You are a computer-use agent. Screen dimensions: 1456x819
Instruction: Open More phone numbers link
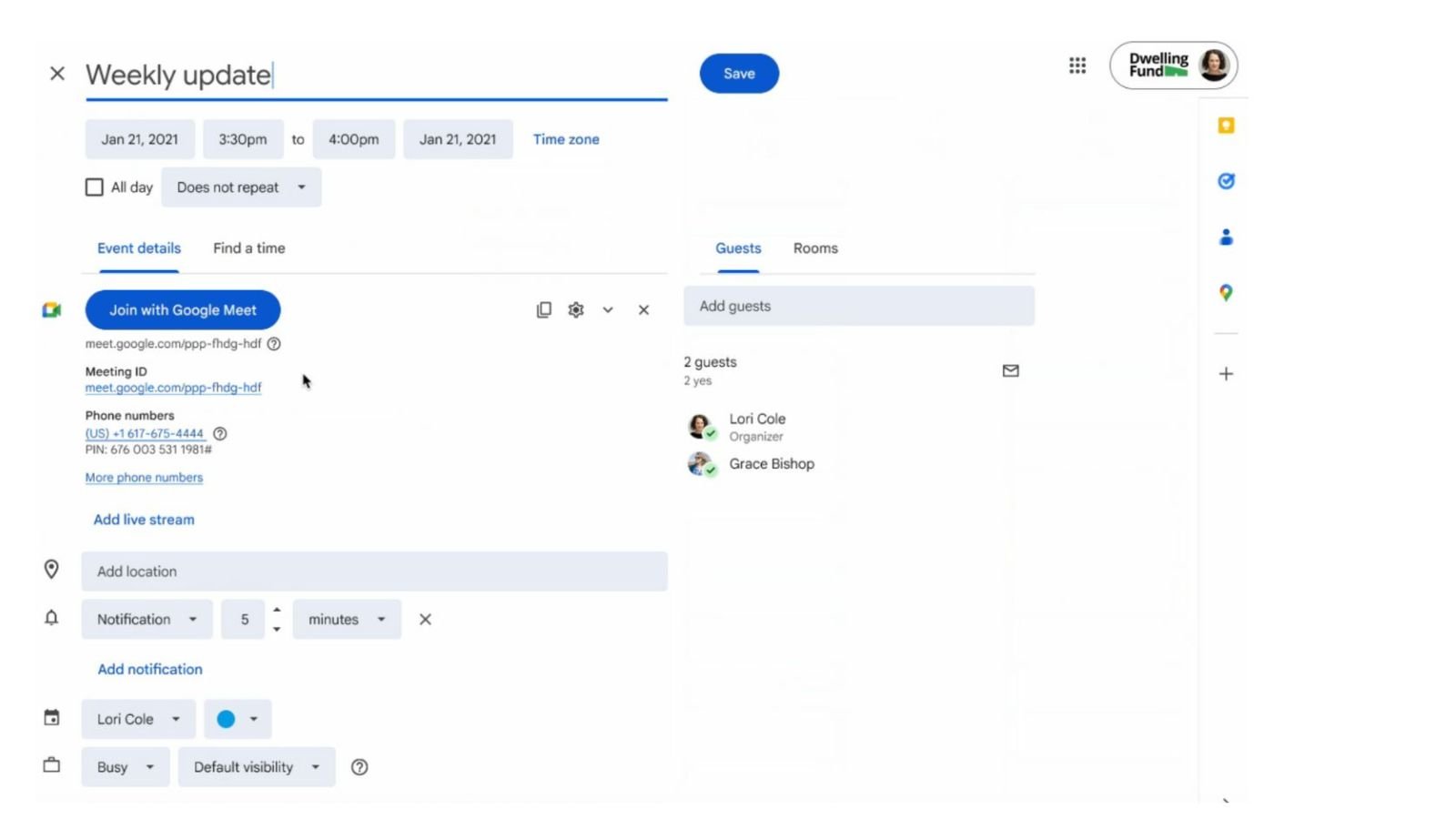(x=144, y=478)
